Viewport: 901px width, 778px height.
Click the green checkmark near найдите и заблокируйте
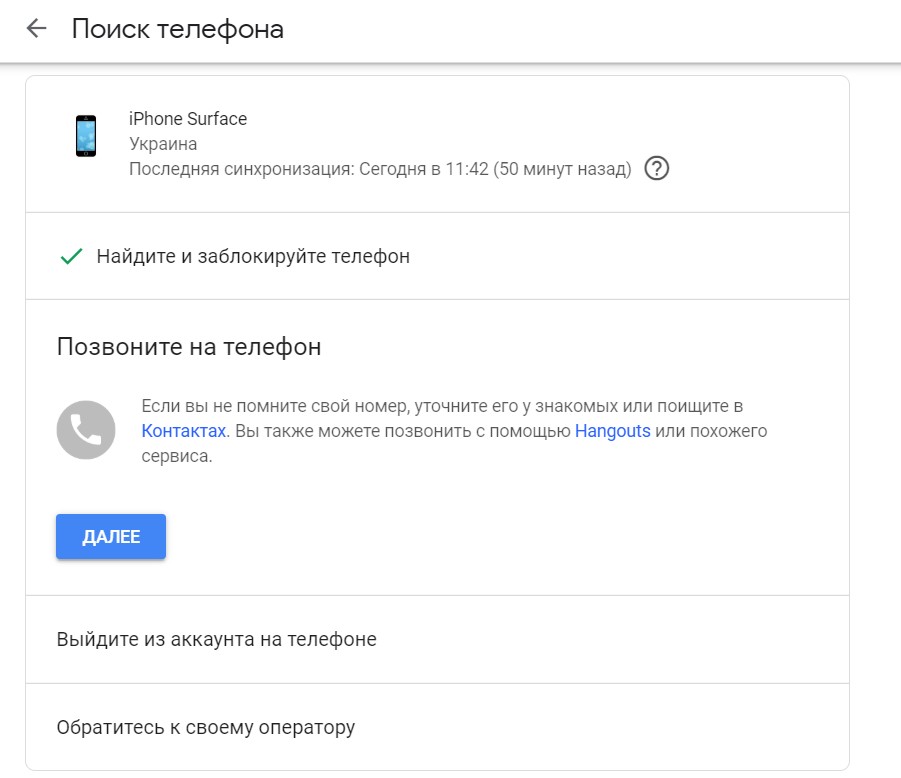[x=68, y=256]
